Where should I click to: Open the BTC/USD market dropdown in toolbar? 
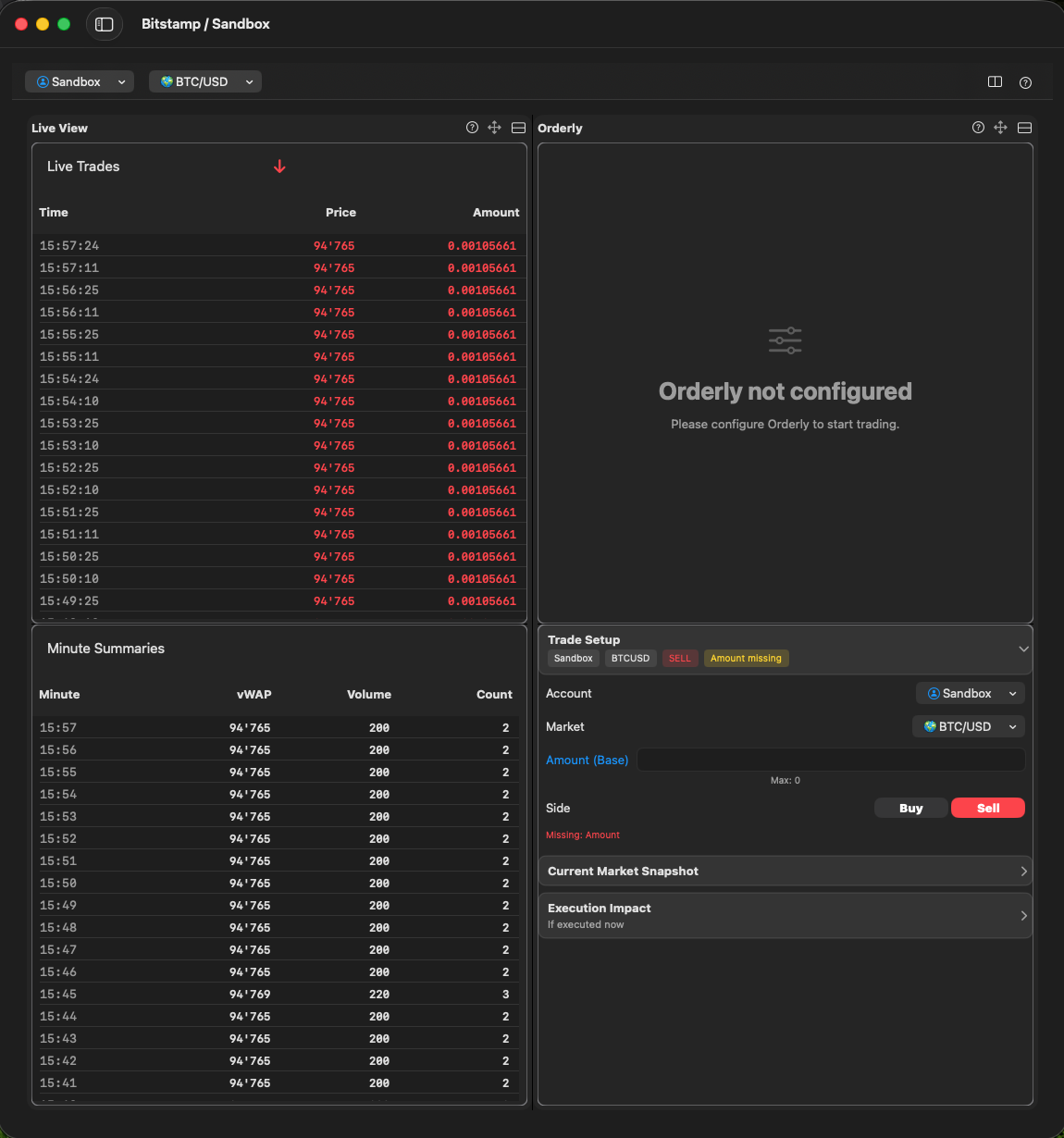click(205, 81)
